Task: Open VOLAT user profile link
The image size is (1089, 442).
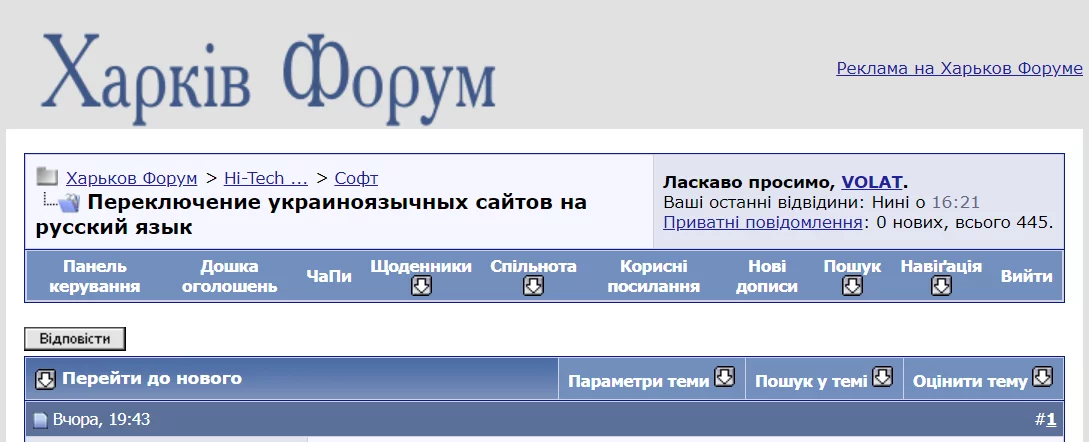Action: [x=872, y=183]
